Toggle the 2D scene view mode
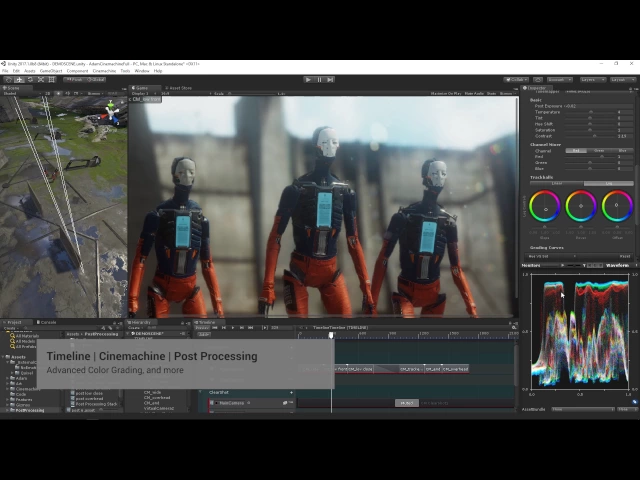Screen dimensions: 640x480 point(48,93)
